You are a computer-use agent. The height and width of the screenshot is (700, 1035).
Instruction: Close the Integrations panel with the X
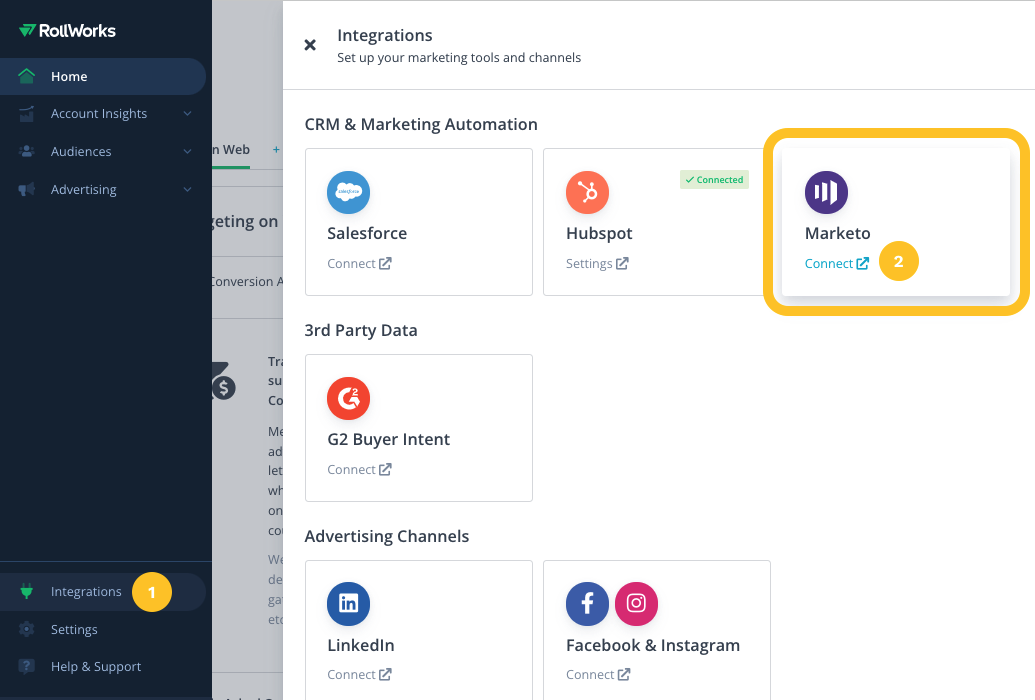pyautogui.click(x=310, y=45)
